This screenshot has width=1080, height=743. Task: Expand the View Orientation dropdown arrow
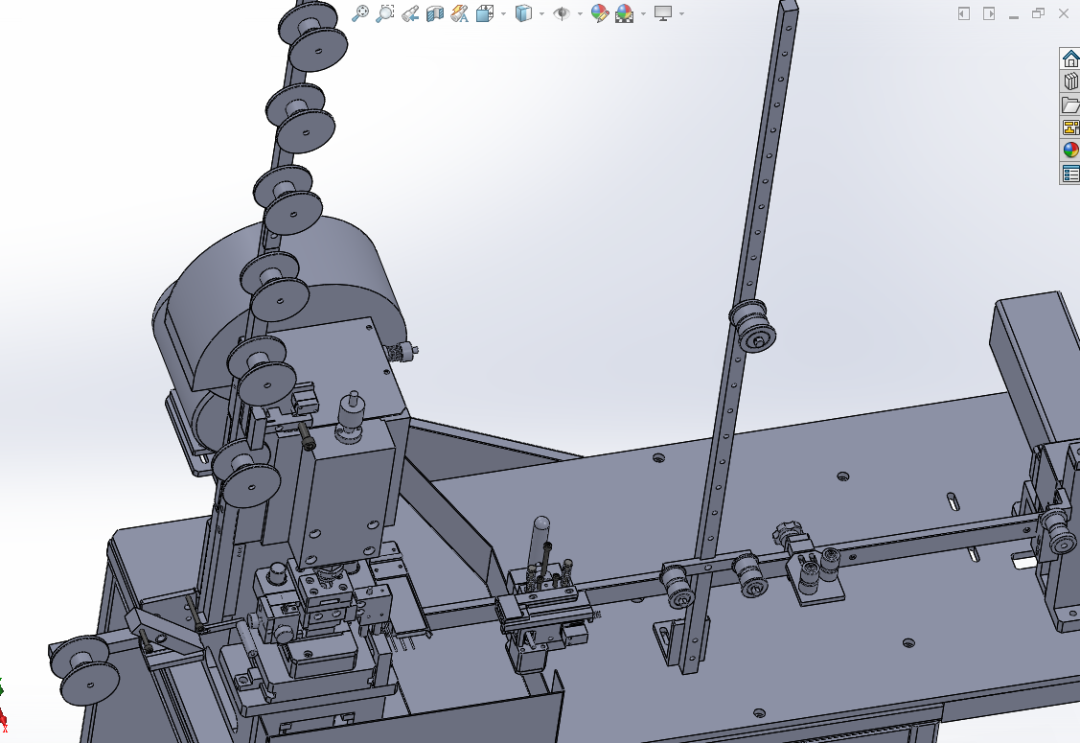503,14
